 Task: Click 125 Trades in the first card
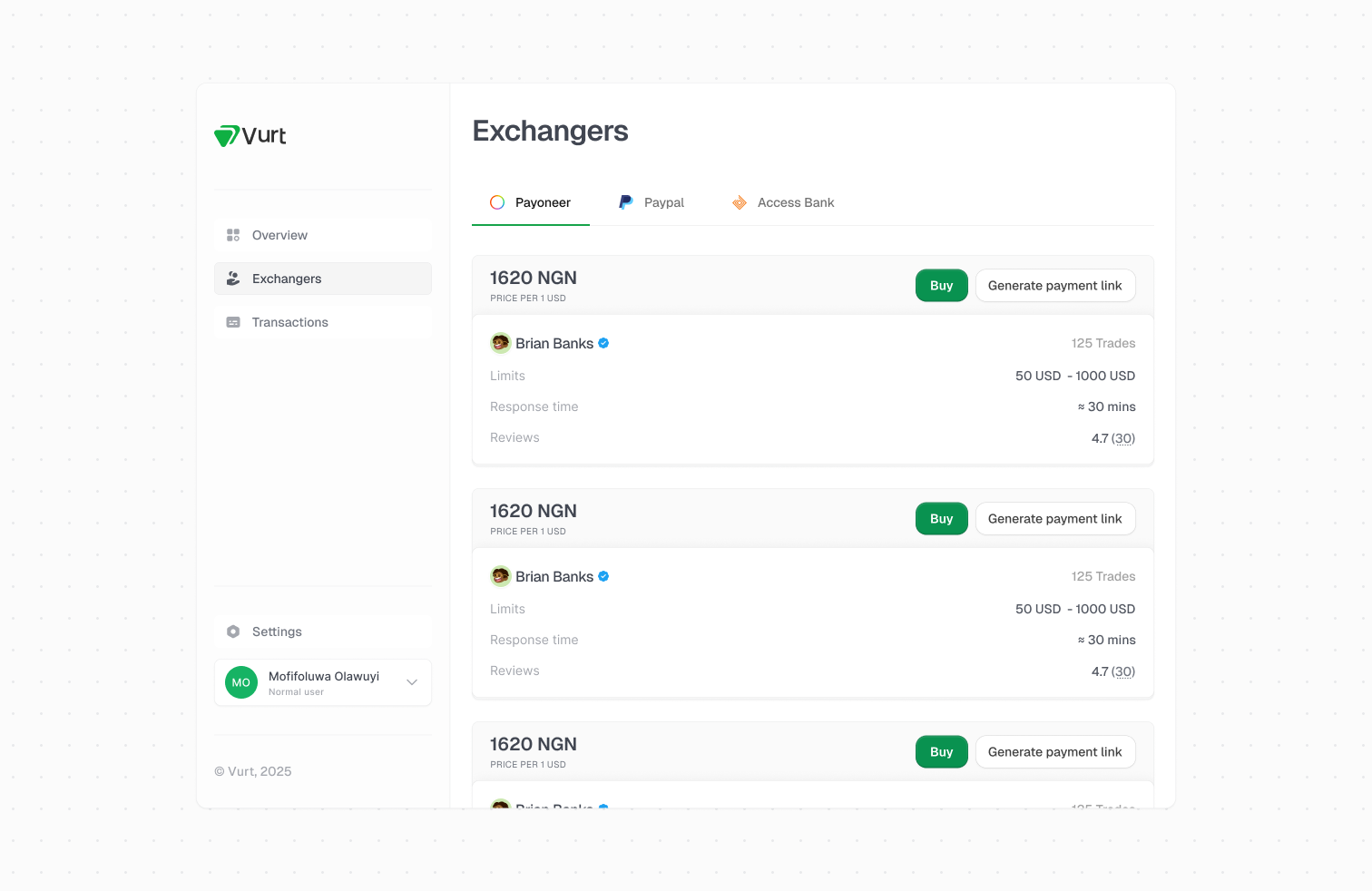point(1103,343)
